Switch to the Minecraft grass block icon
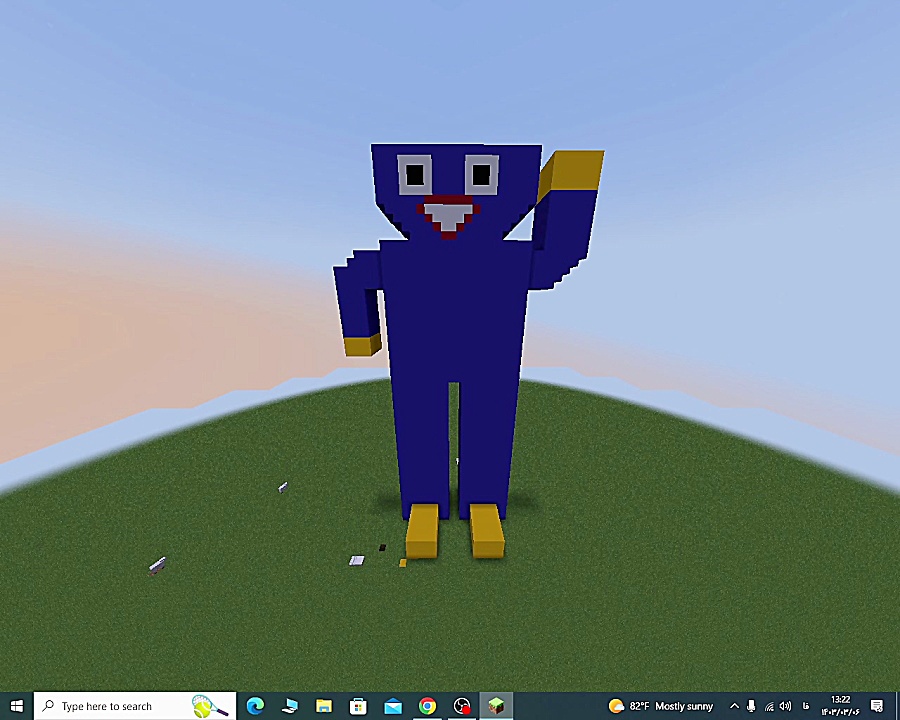 point(496,706)
